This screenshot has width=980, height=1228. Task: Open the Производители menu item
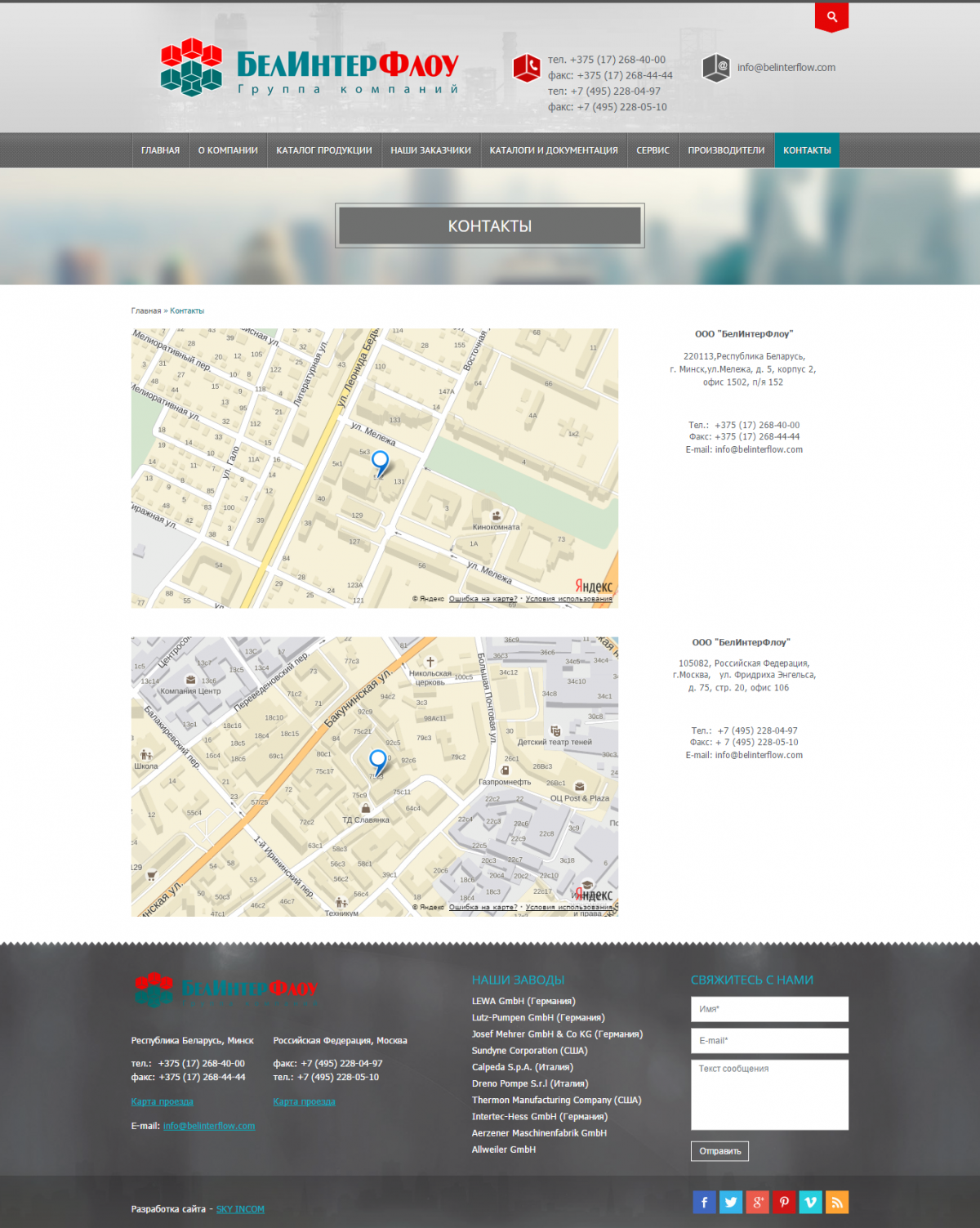point(726,150)
